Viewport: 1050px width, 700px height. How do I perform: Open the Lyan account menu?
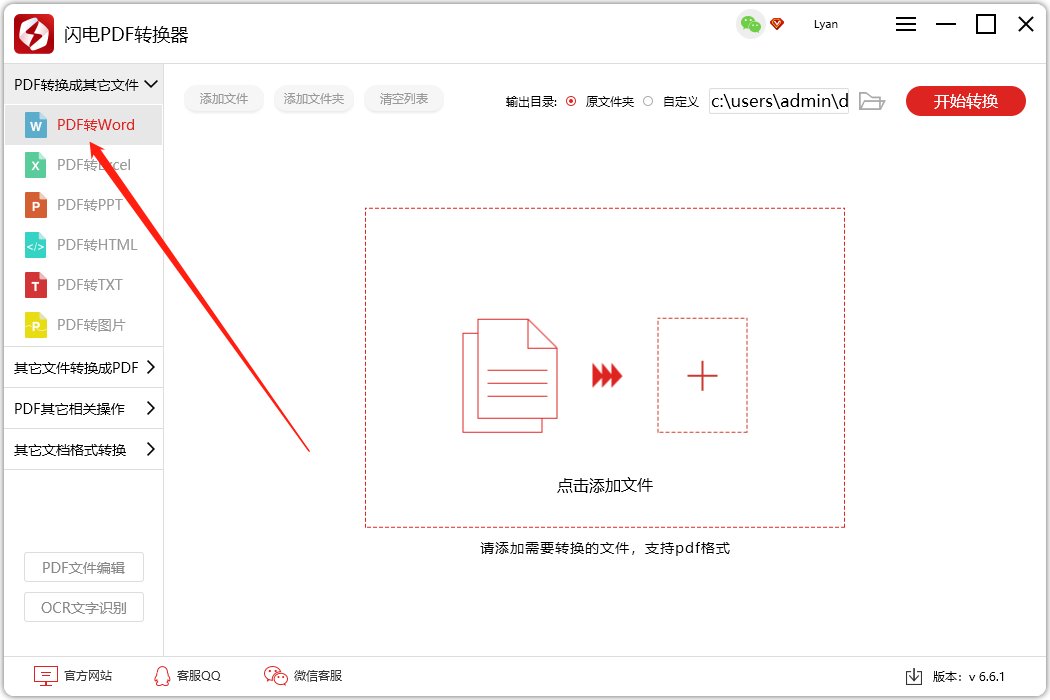[x=825, y=24]
